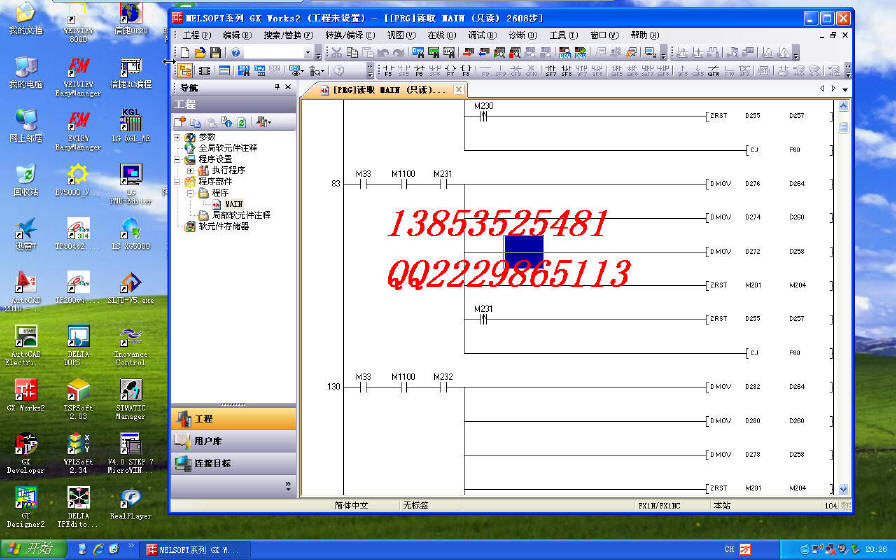Click the Open folder icon in toolbar
This screenshot has height=560, width=896.
pyautogui.click(x=200, y=52)
